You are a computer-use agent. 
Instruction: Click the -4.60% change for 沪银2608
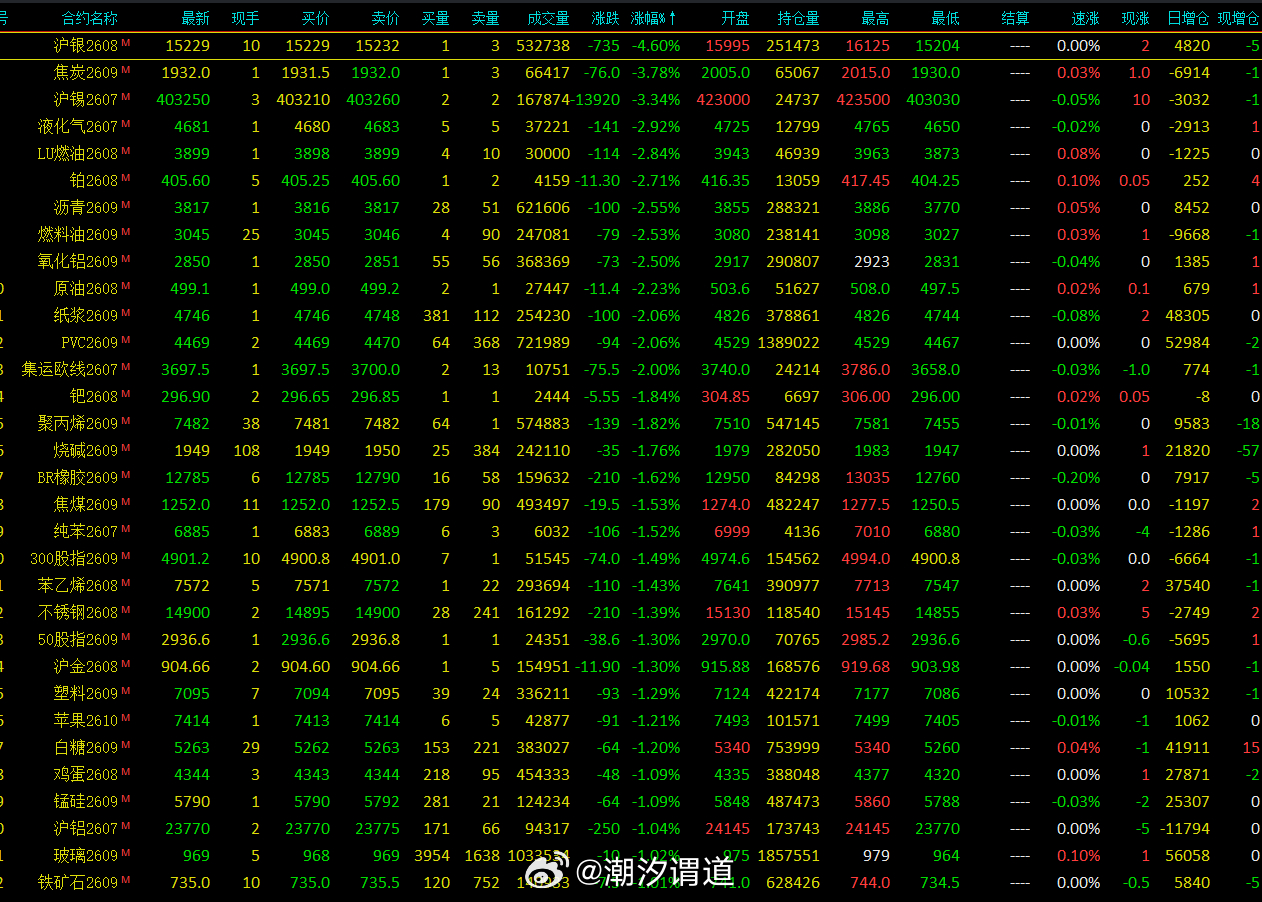point(658,45)
